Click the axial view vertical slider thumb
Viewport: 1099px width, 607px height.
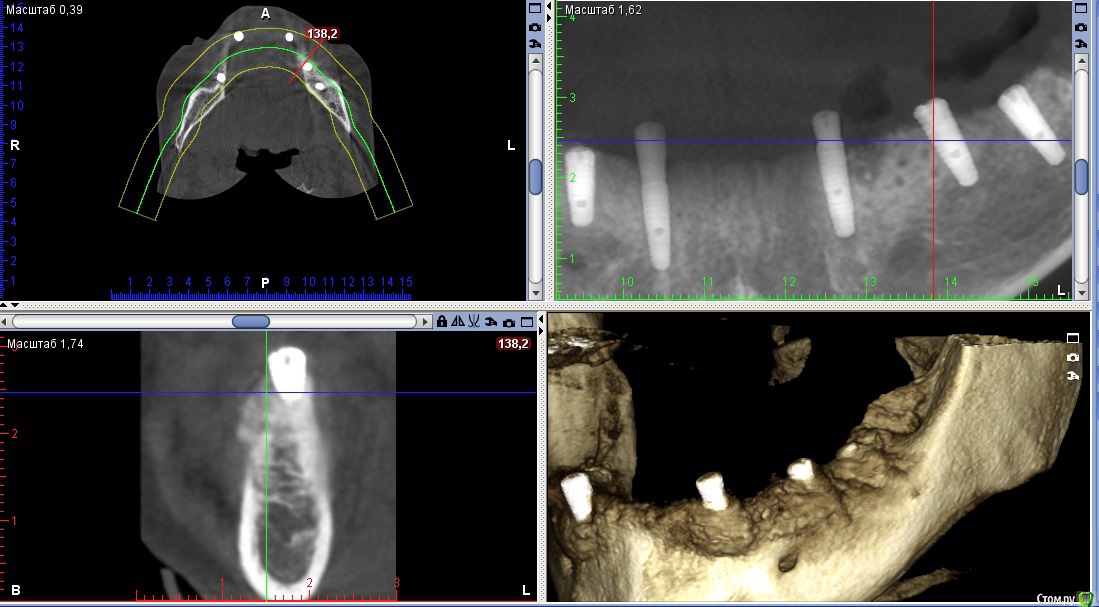[x=536, y=176]
